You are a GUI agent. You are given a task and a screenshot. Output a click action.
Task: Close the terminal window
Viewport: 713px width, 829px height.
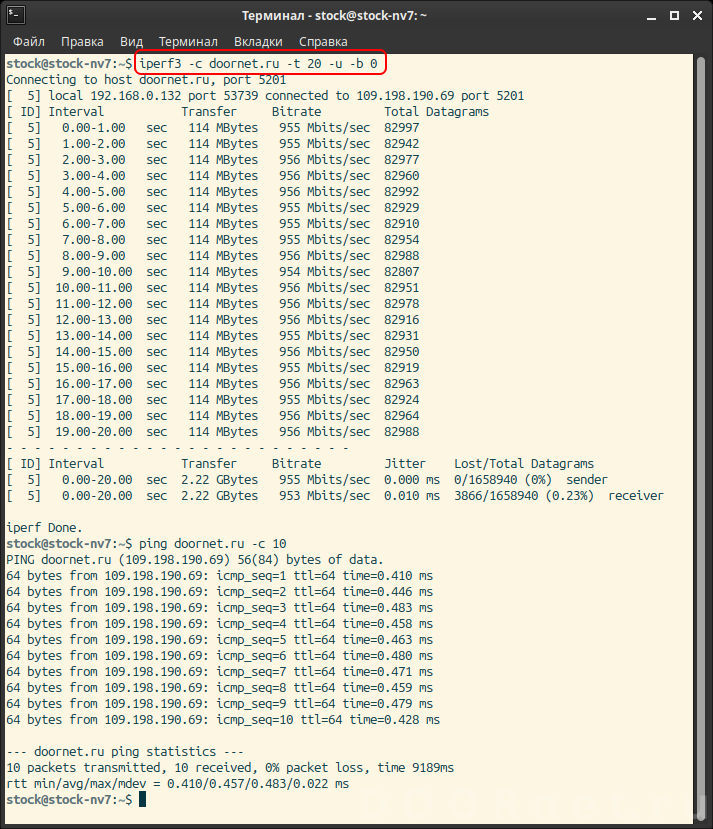coord(696,16)
